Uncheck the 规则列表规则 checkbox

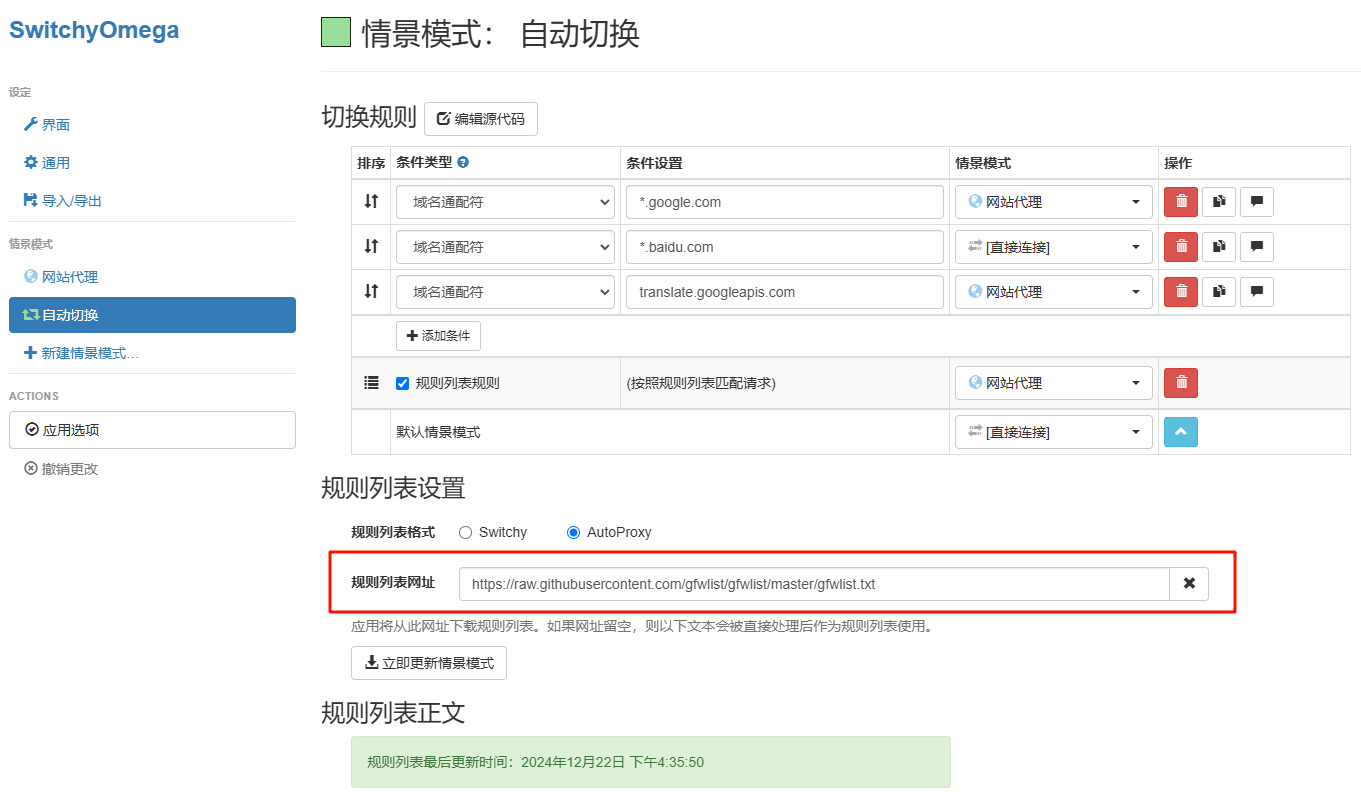(403, 383)
